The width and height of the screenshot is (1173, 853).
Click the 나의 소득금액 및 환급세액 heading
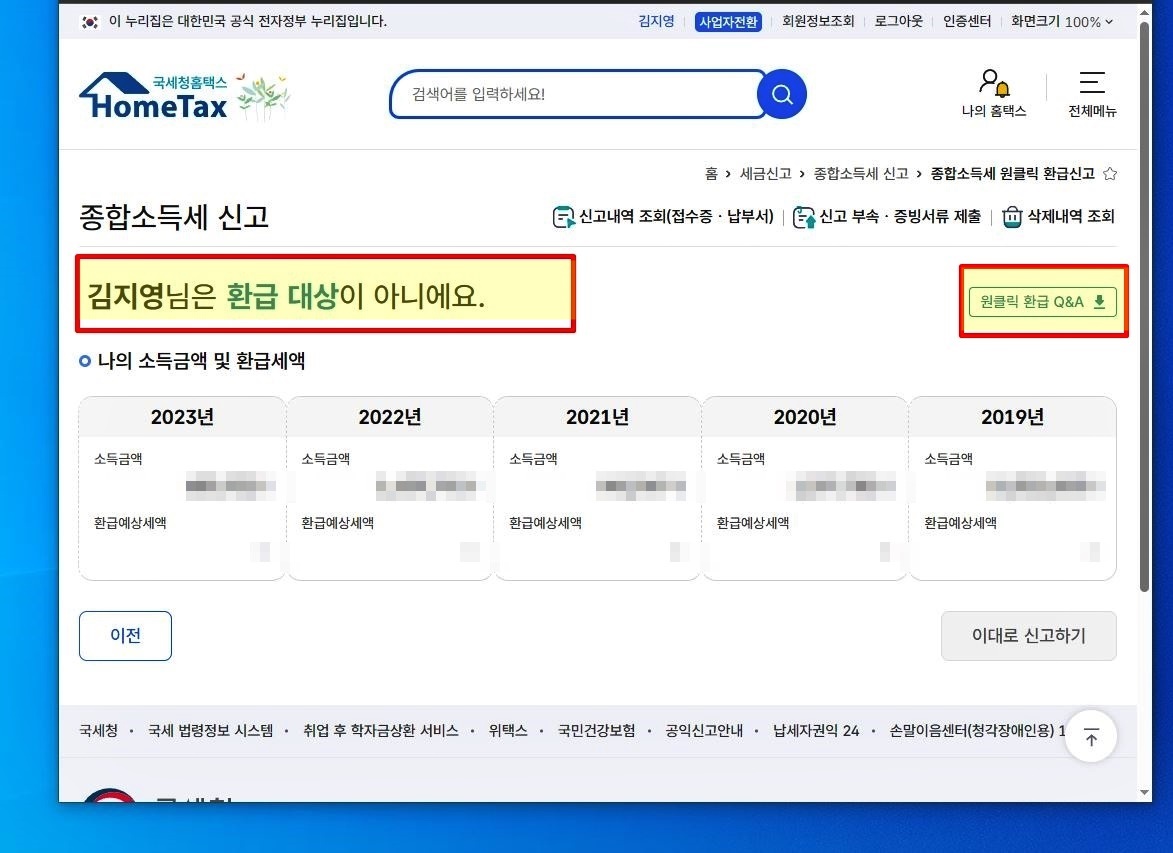tap(201, 361)
